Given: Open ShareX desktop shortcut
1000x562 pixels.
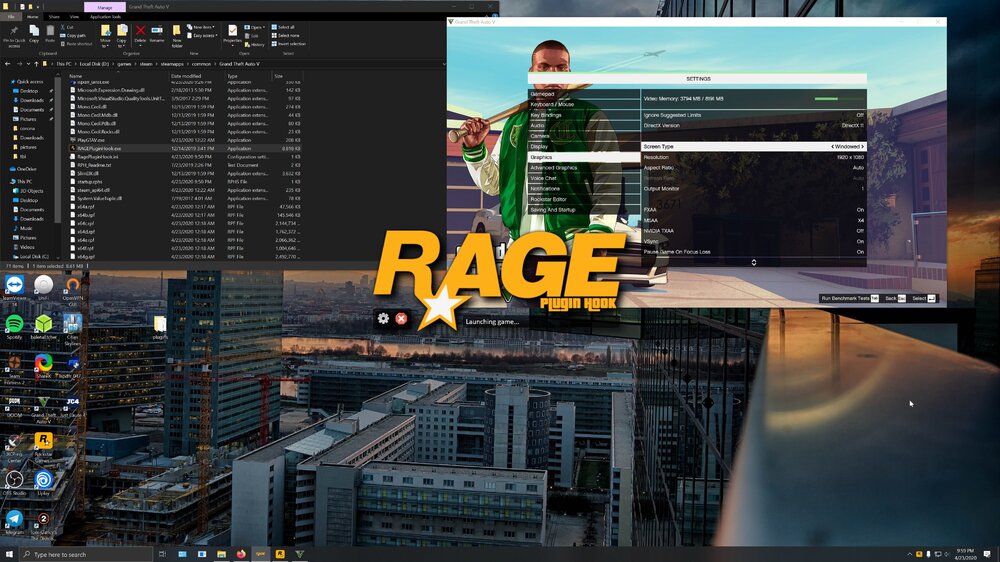Looking at the screenshot, I should (x=43, y=366).
